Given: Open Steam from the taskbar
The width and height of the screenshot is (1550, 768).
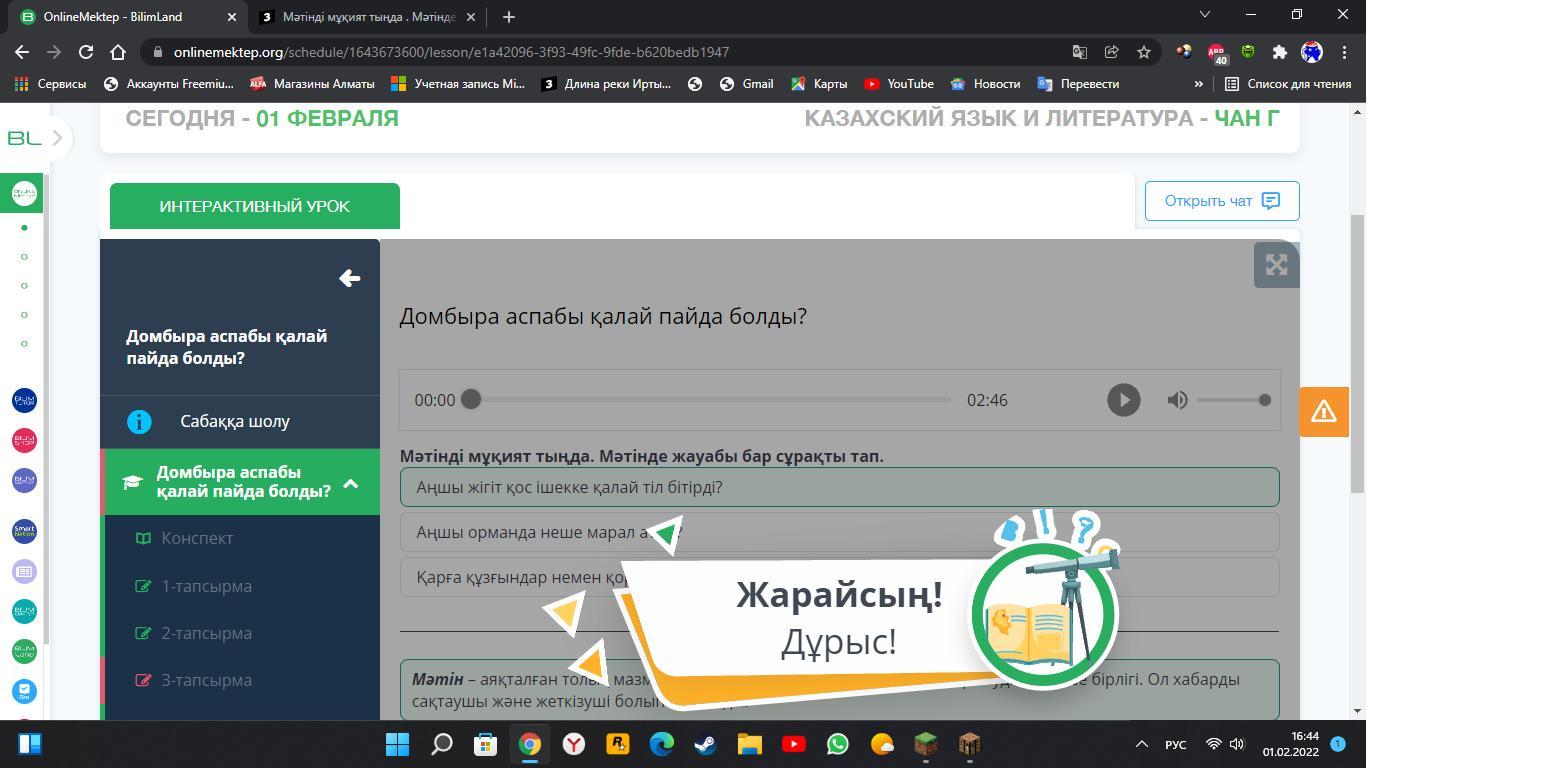Looking at the screenshot, I should 706,744.
